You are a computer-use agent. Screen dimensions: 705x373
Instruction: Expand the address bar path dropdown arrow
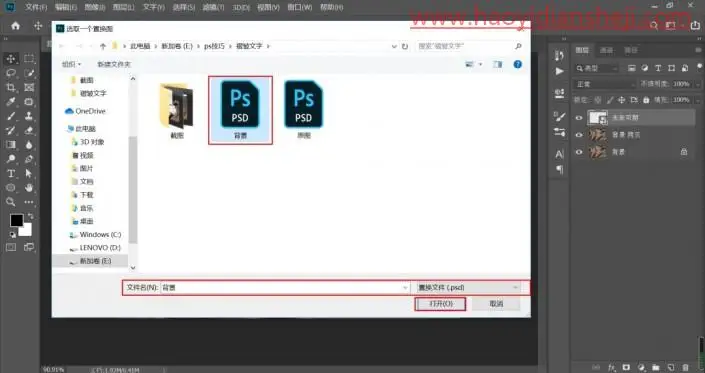point(394,46)
